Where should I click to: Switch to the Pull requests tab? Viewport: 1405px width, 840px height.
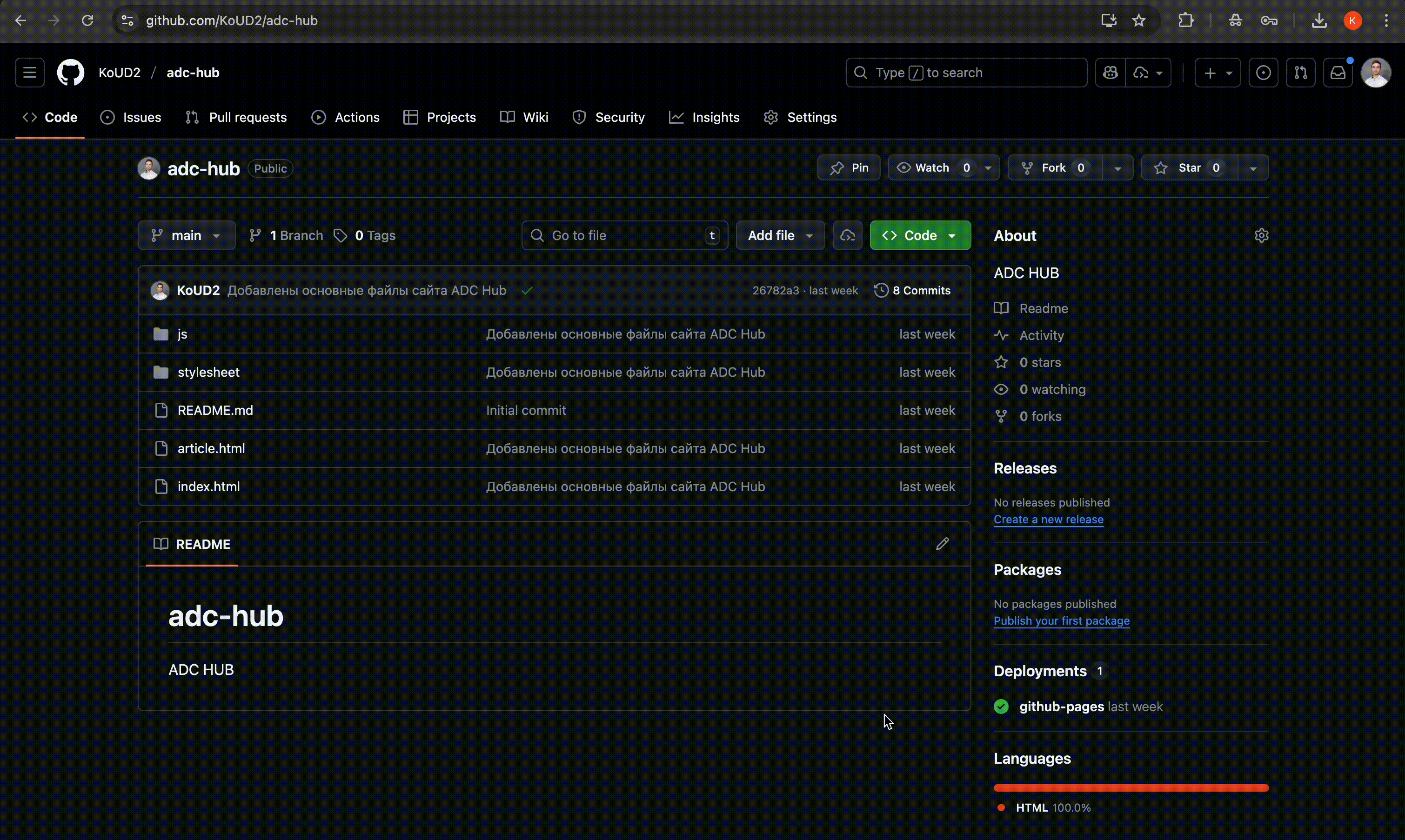[236, 117]
